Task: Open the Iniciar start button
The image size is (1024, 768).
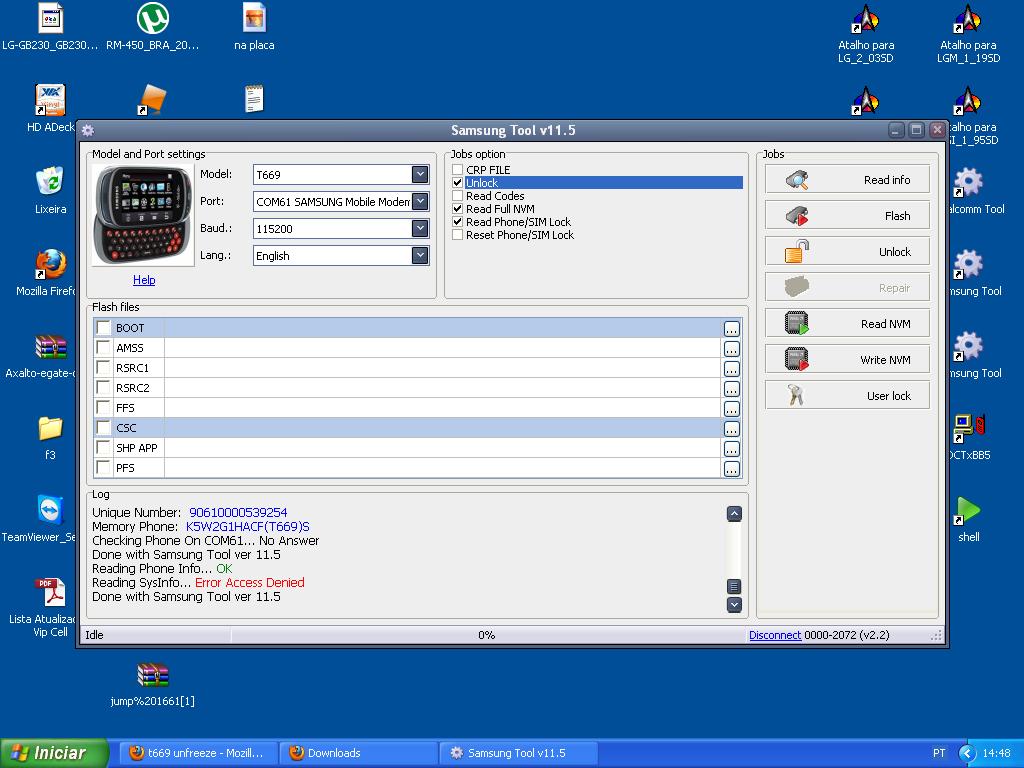Action: point(54,753)
